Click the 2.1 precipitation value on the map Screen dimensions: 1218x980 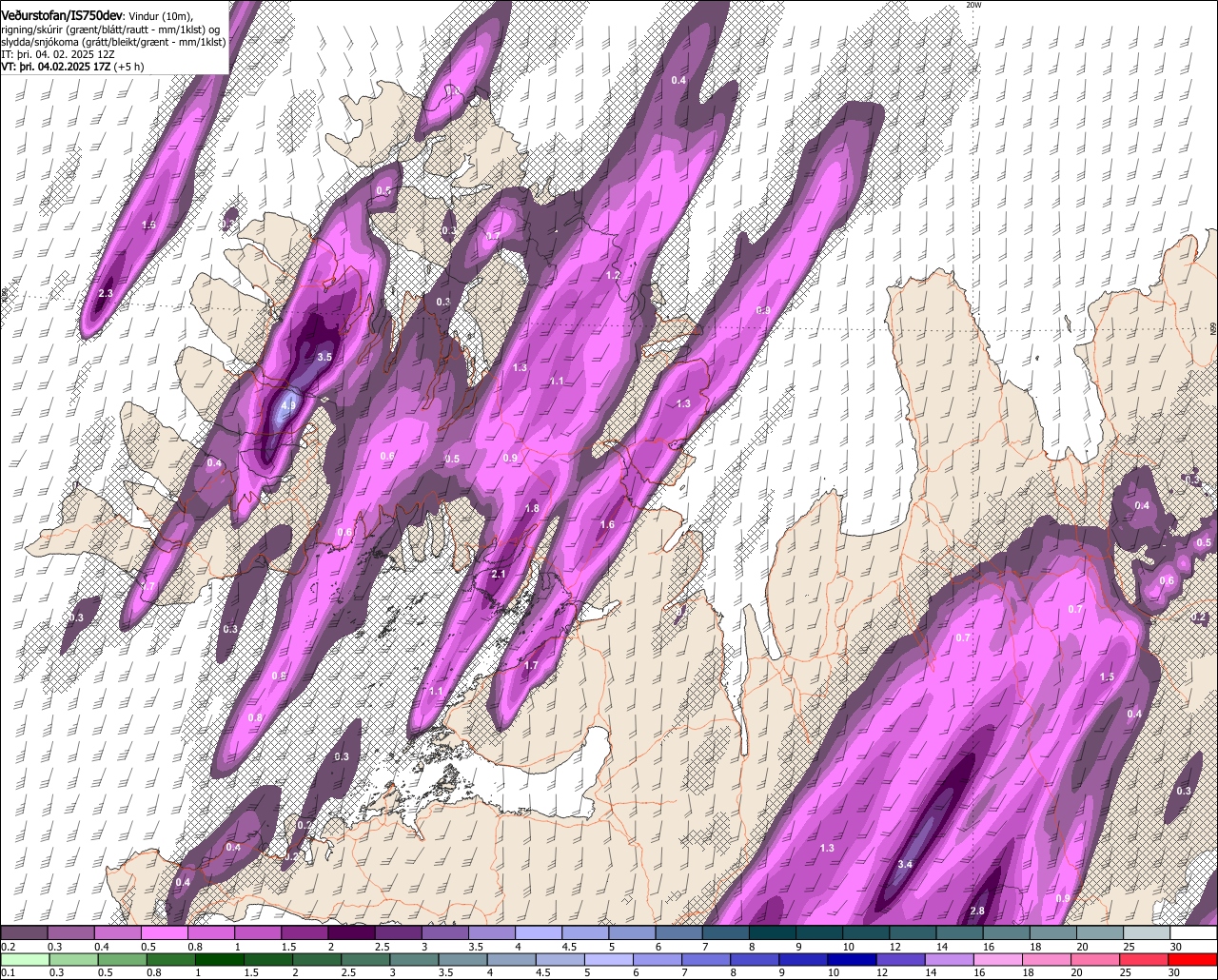(x=499, y=574)
